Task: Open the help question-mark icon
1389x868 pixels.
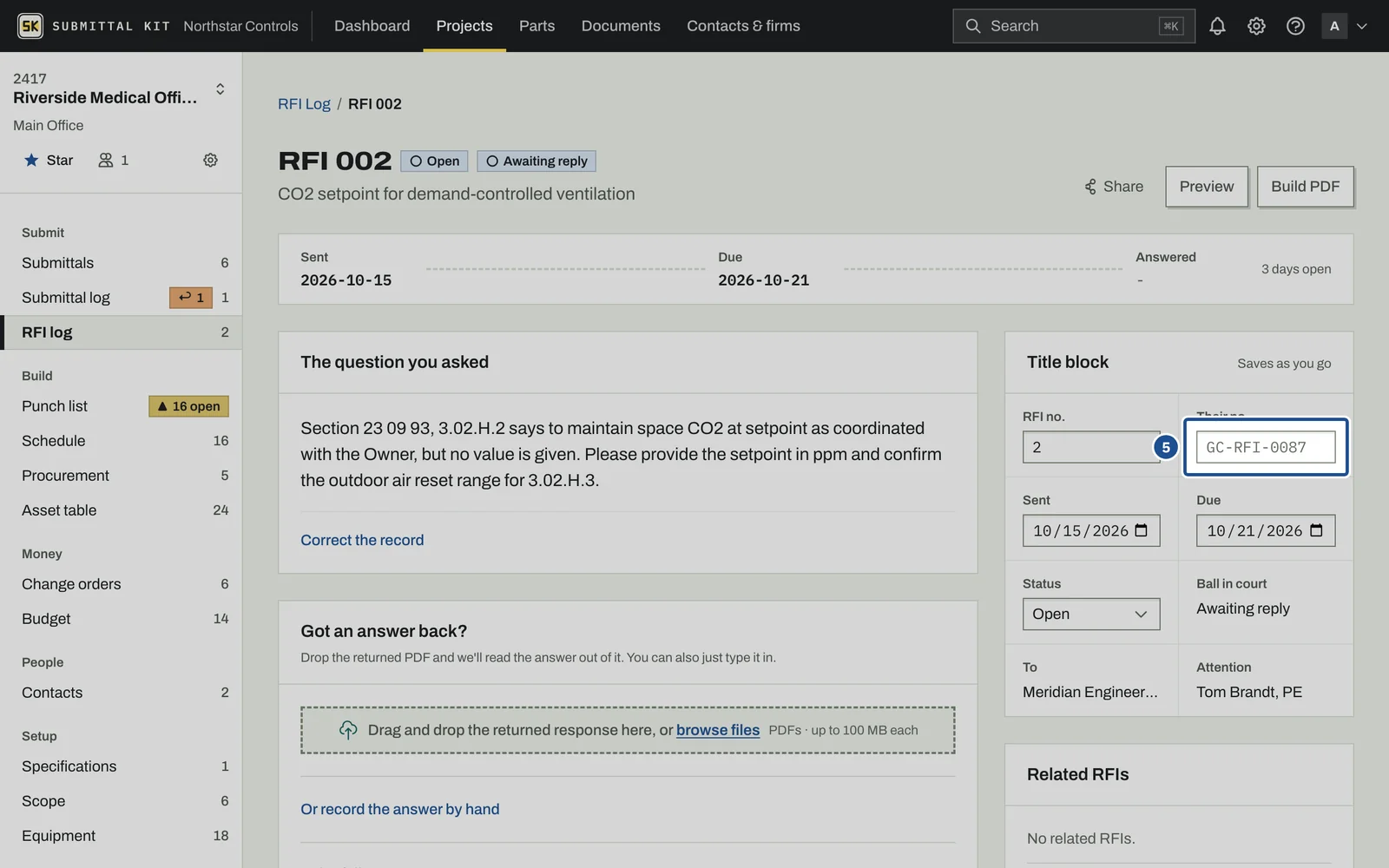Action: pos(1295,26)
